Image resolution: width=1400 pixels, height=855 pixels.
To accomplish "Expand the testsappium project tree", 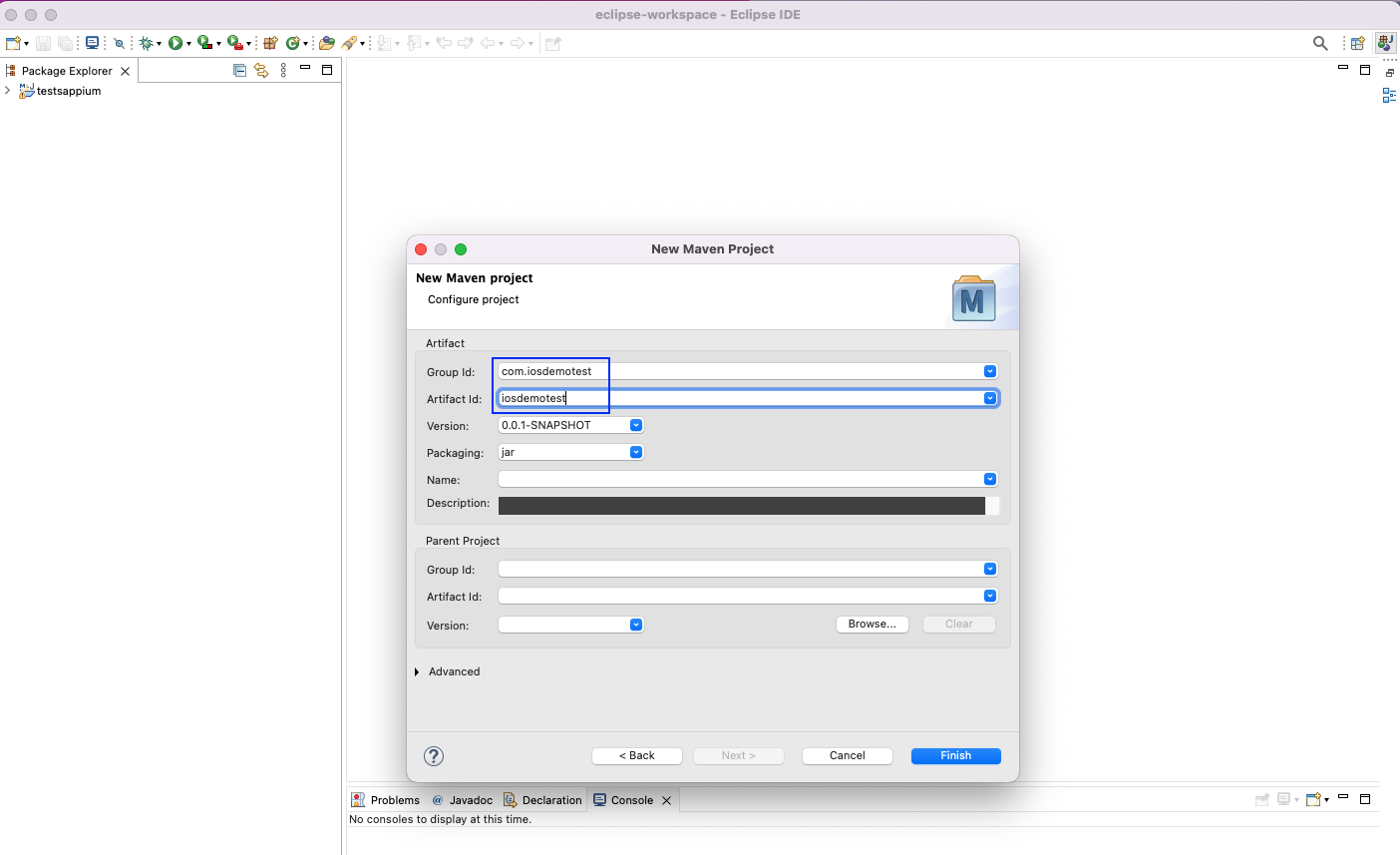I will pos(8,91).
